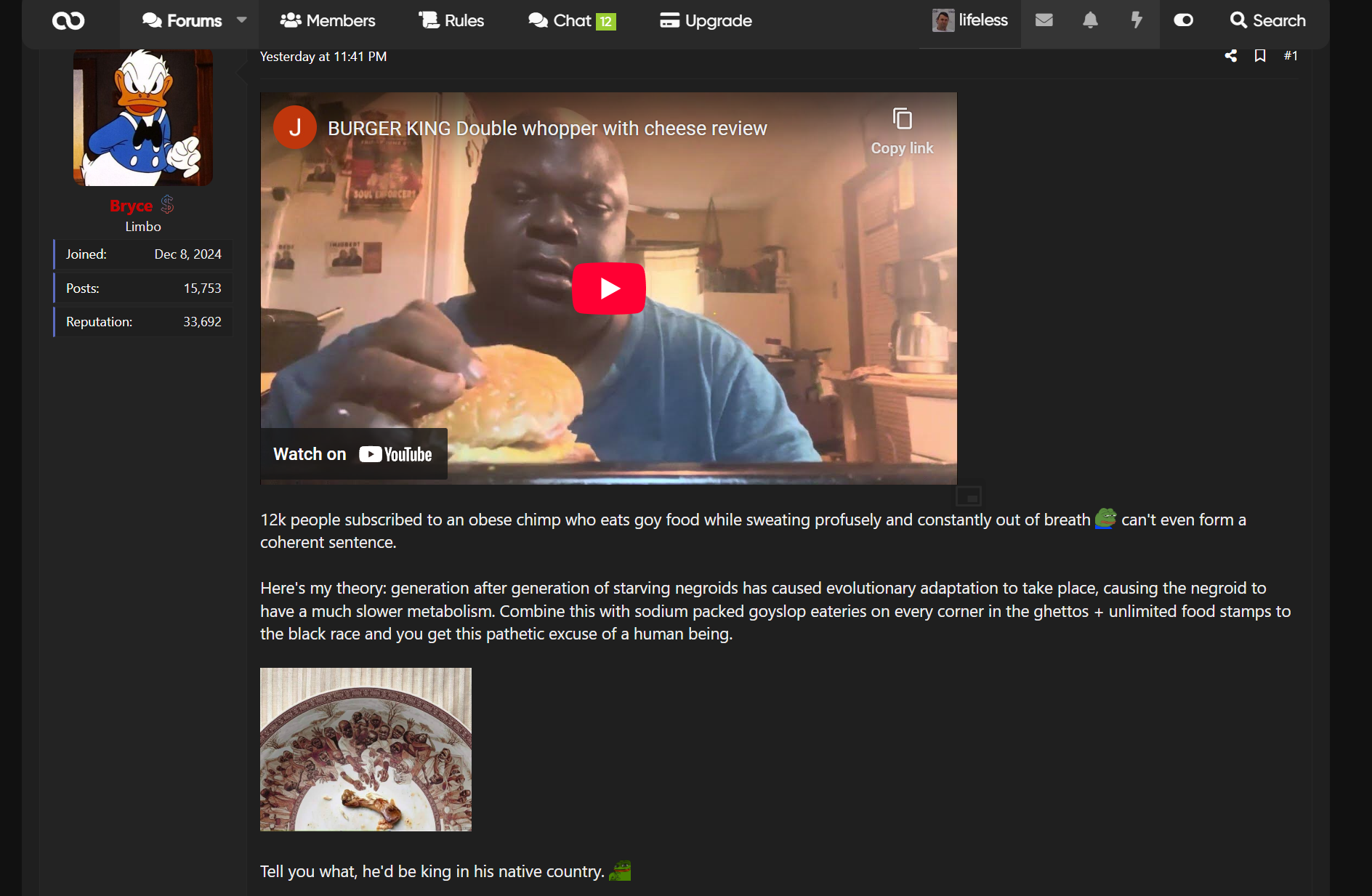Image resolution: width=1372 pixels, height=896 pixels.
Task: Expand the Forums dropdown arrow
Action: (x=242, y=20)
